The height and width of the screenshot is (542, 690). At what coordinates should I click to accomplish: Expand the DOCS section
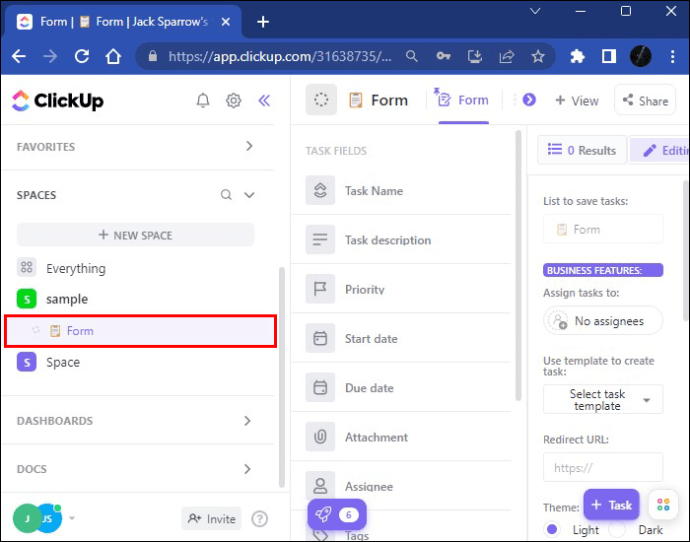coord(247,469)
